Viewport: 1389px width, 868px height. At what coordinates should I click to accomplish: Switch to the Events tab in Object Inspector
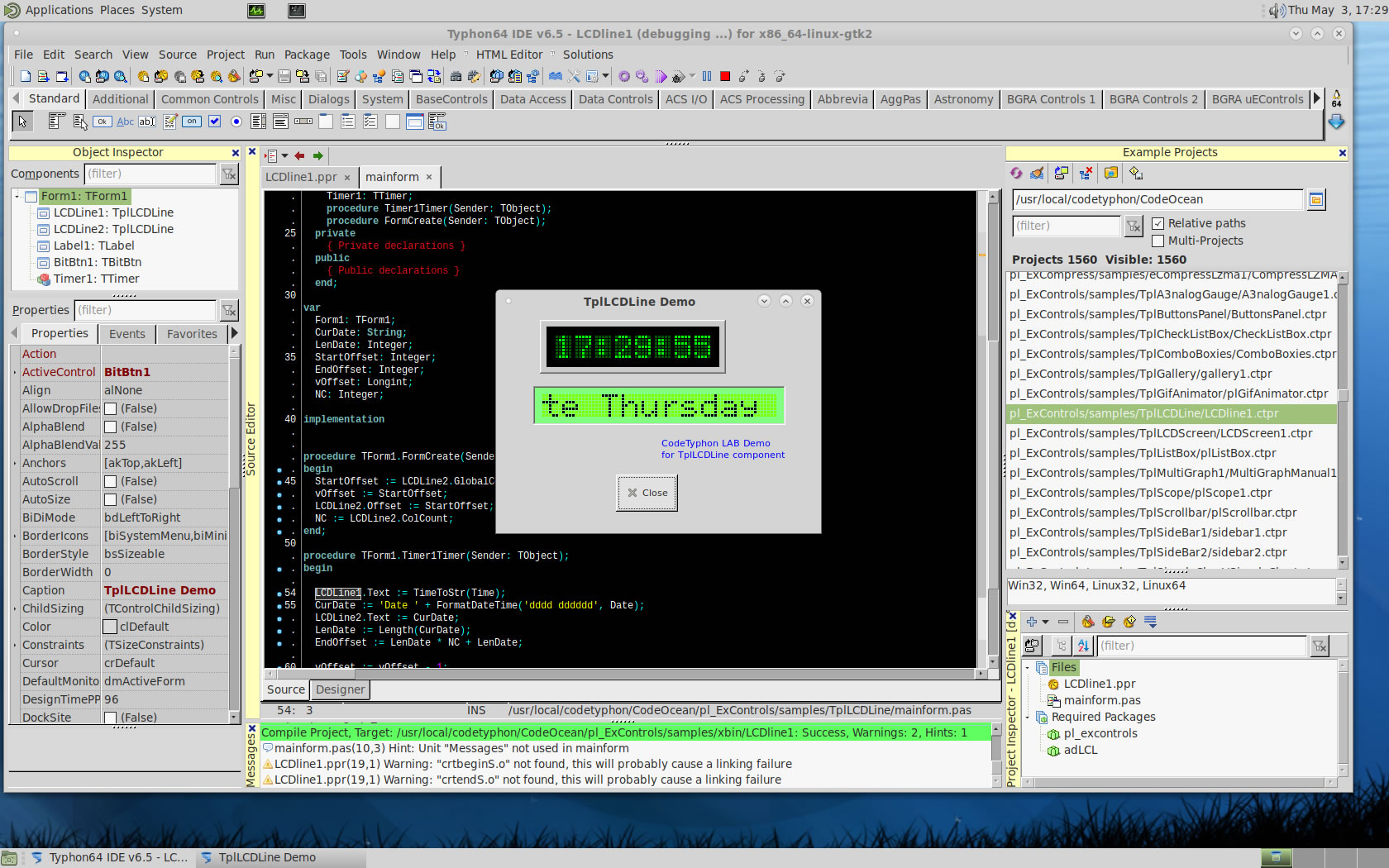[x=127, y=334]
